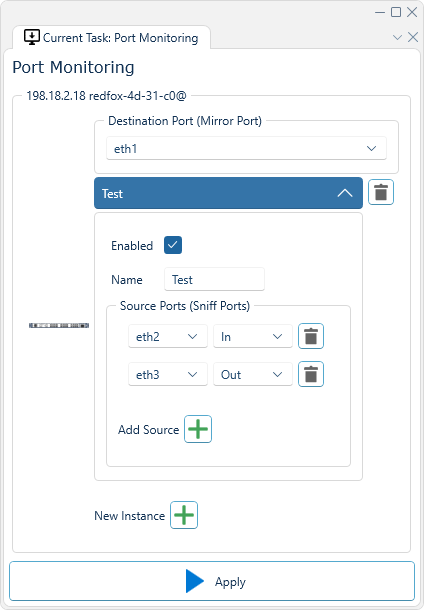Screen dimensions: 424x610
Task: Add a new source port
Action: tap(198, 429)
